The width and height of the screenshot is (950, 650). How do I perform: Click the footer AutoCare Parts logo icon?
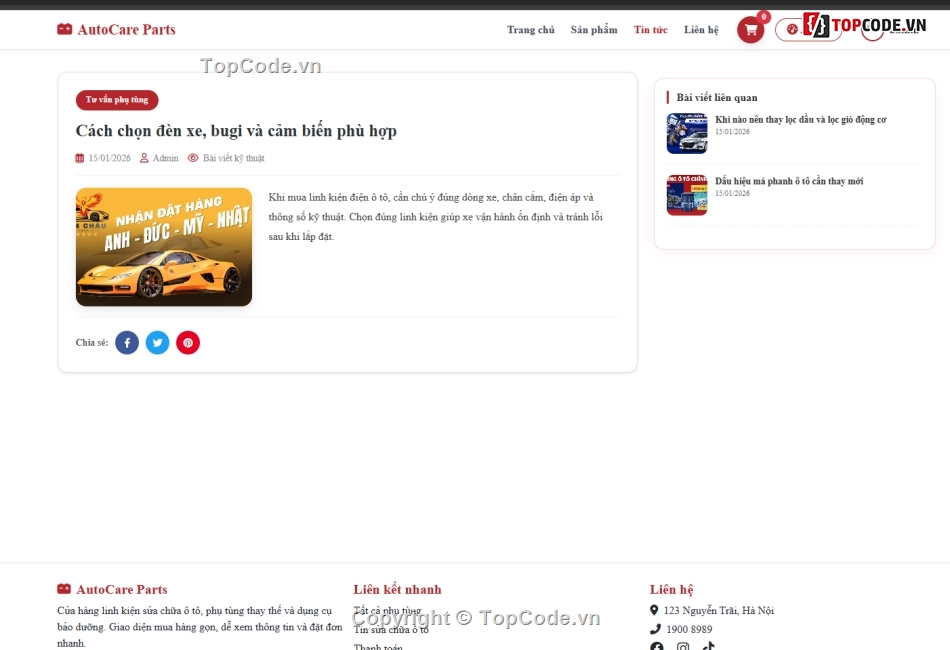(x=64, y=589)
